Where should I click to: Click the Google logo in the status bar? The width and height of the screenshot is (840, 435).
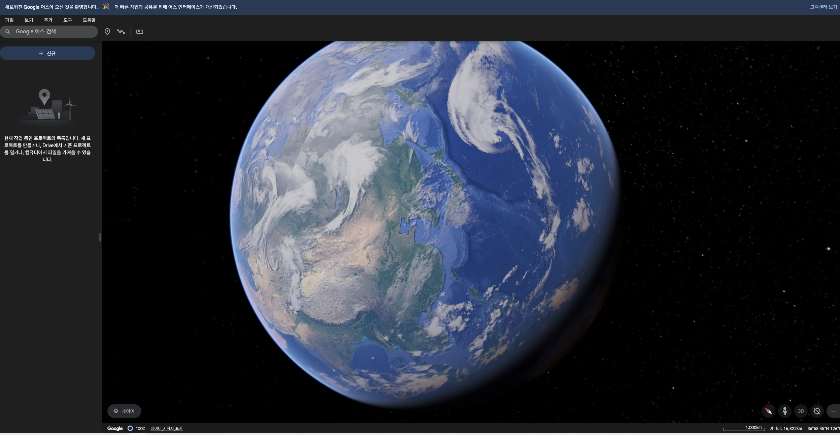[x=115, y=429]
